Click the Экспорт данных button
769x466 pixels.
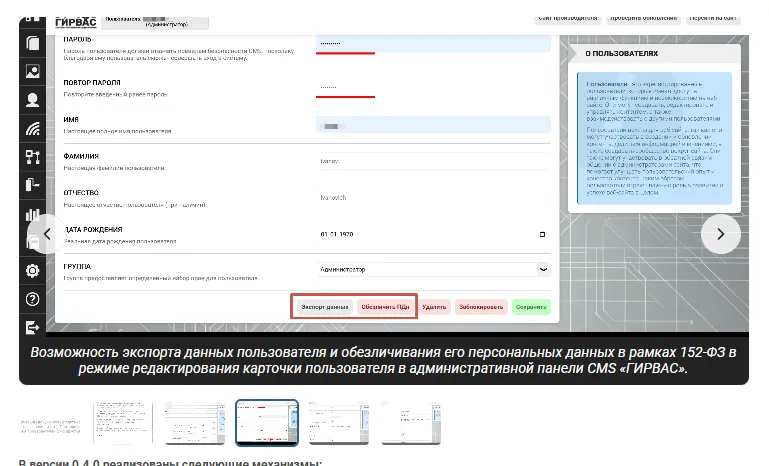[x=325, y=307]
